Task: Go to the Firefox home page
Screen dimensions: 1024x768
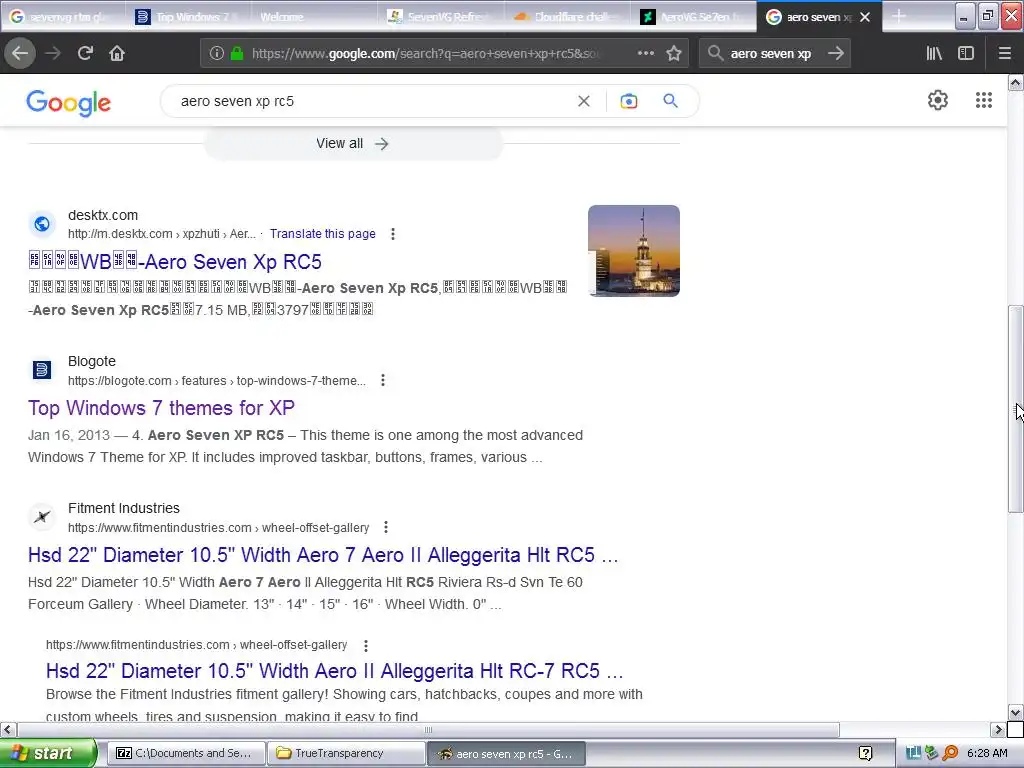Action: (x=117, y=53)
